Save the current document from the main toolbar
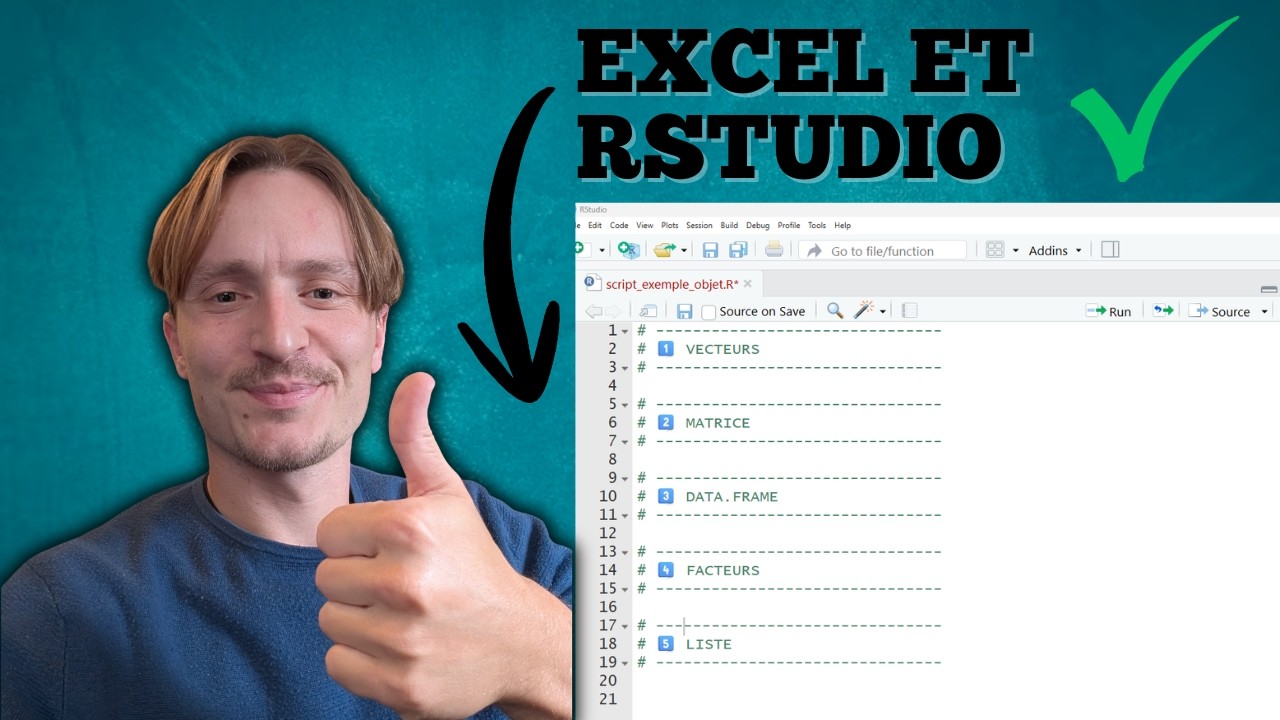Screen dimensions: 1280x720 tap(710, 250)
